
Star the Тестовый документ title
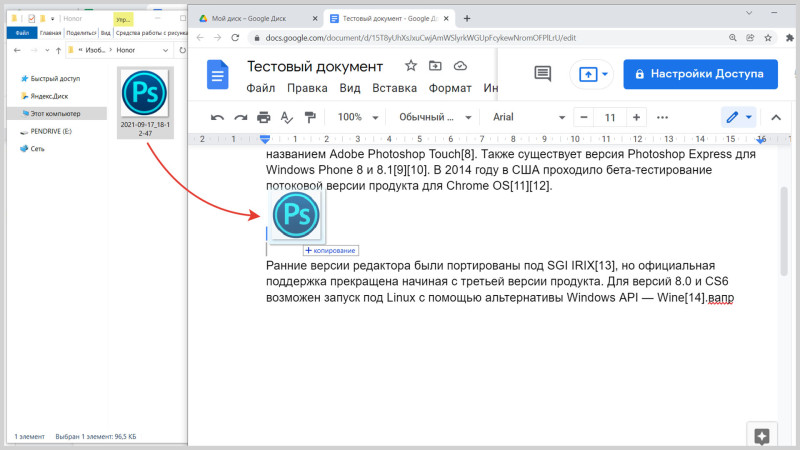(411, 65)
